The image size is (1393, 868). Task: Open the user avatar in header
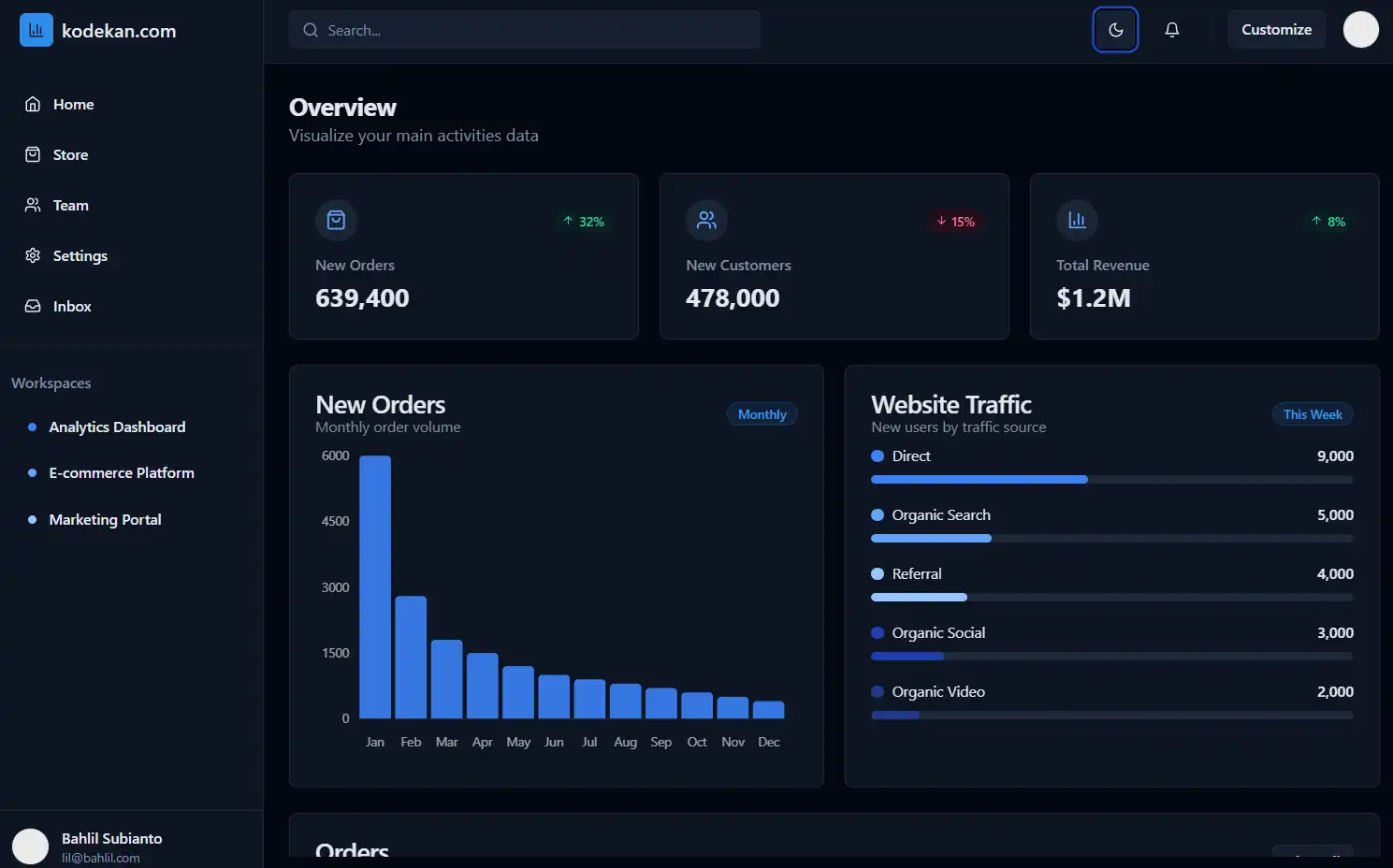tap(1360, 30)
